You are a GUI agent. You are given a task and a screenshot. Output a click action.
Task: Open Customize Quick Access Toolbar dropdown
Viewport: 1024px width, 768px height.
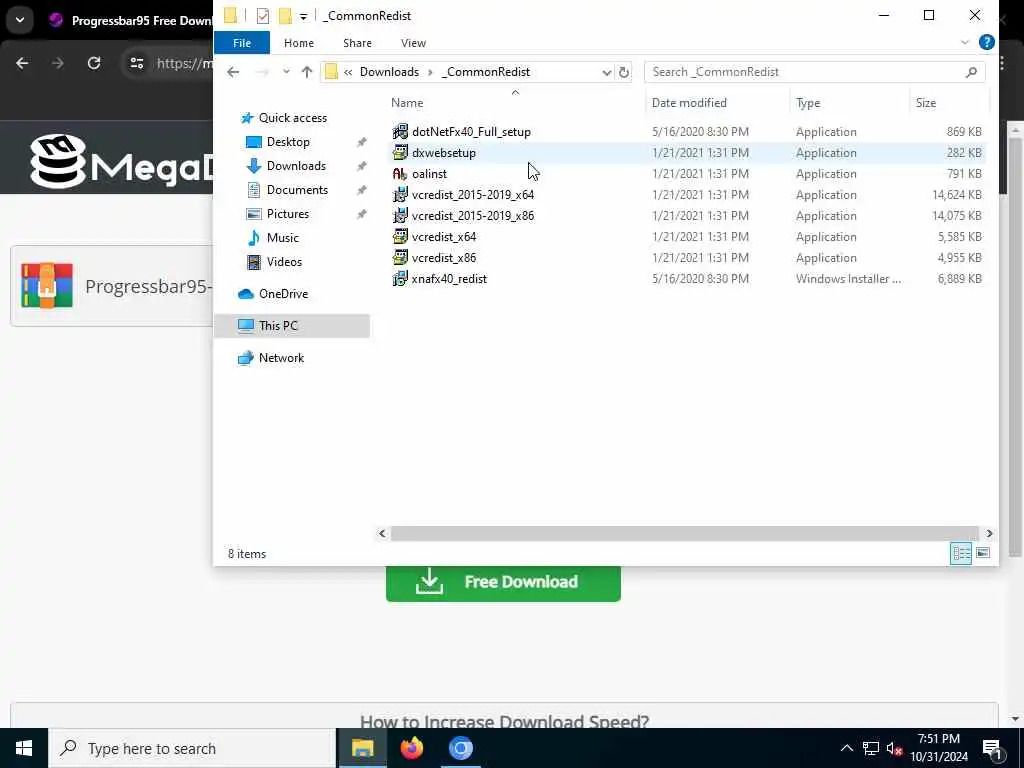pyautogui.click(x=303, y=16)
